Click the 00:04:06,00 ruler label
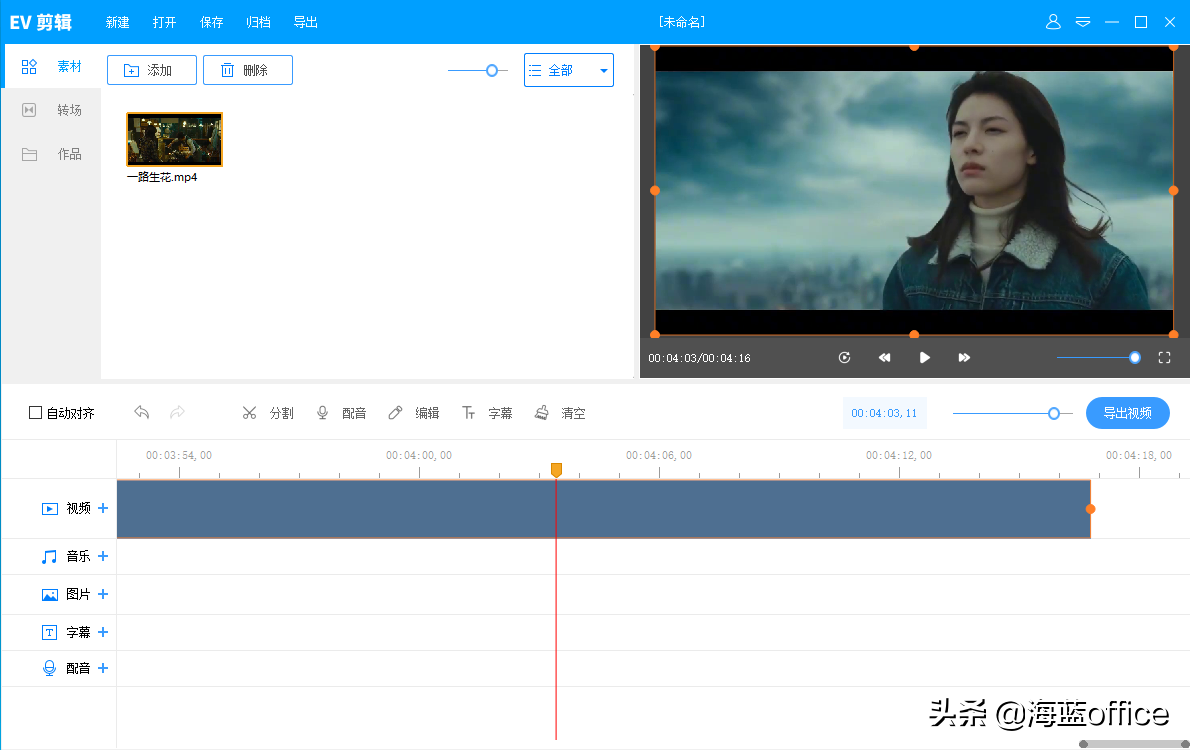The height and width of the screenshot is (750, 1190). coord(659,455)
